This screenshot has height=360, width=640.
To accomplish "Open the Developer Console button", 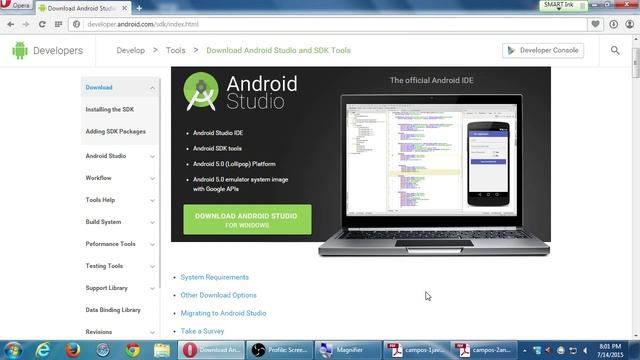I will point(543,50).
